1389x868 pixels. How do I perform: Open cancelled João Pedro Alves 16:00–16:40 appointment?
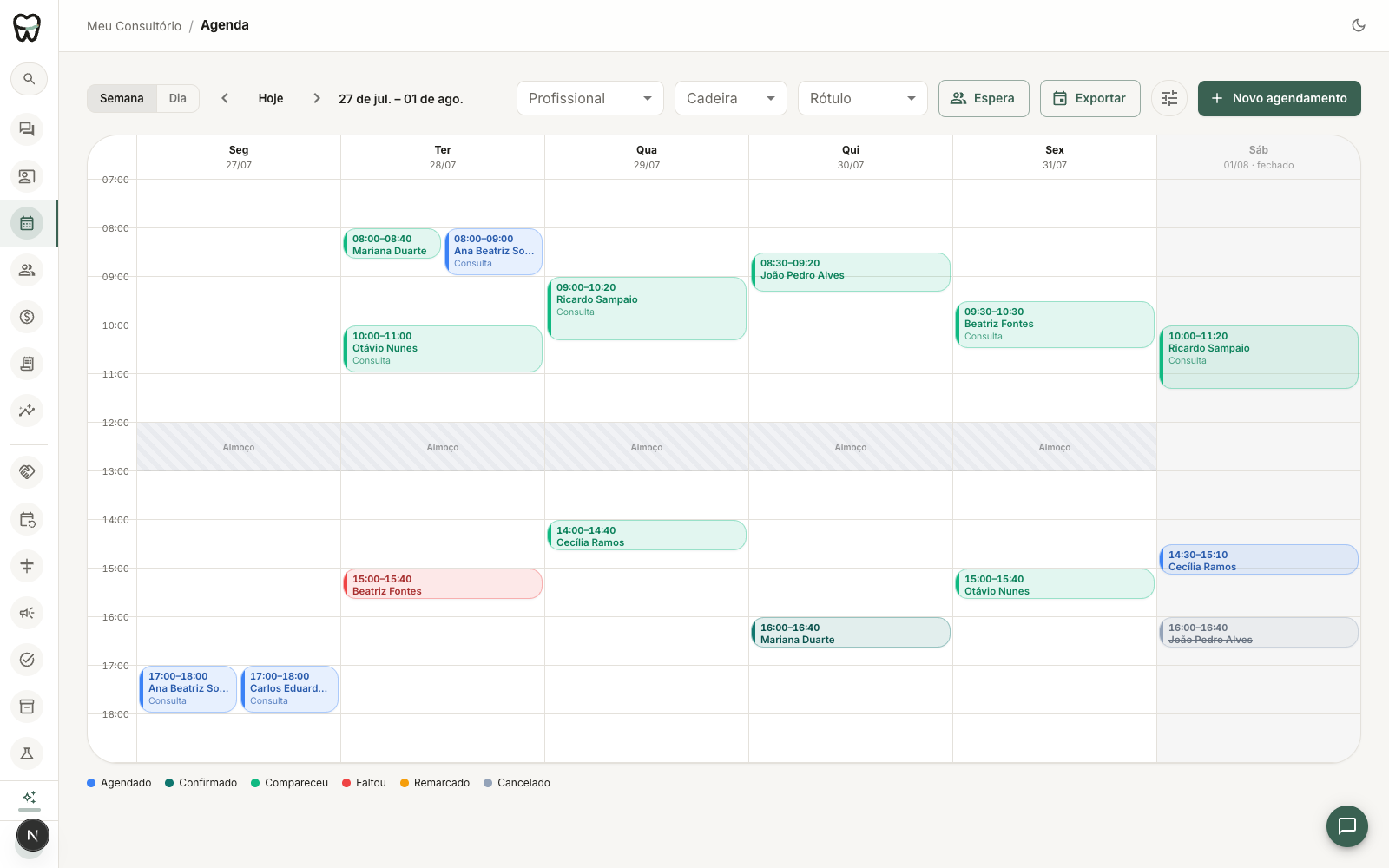point(1259,633)
